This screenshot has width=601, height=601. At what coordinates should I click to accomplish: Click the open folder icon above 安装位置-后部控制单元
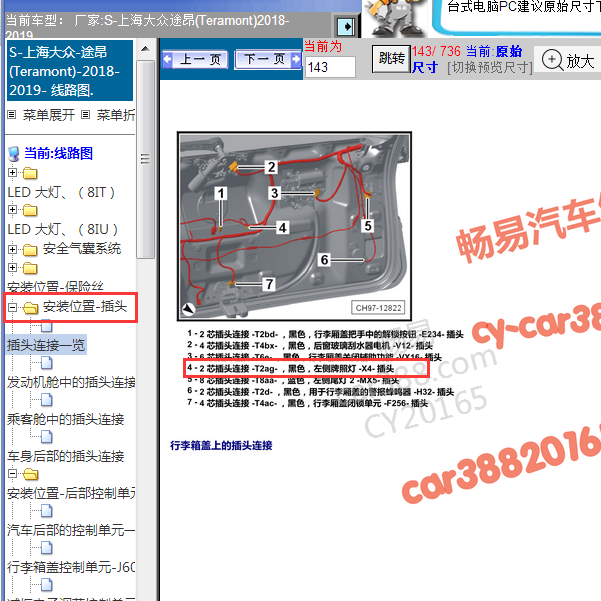pyautogui.click(x=30, y=474)
